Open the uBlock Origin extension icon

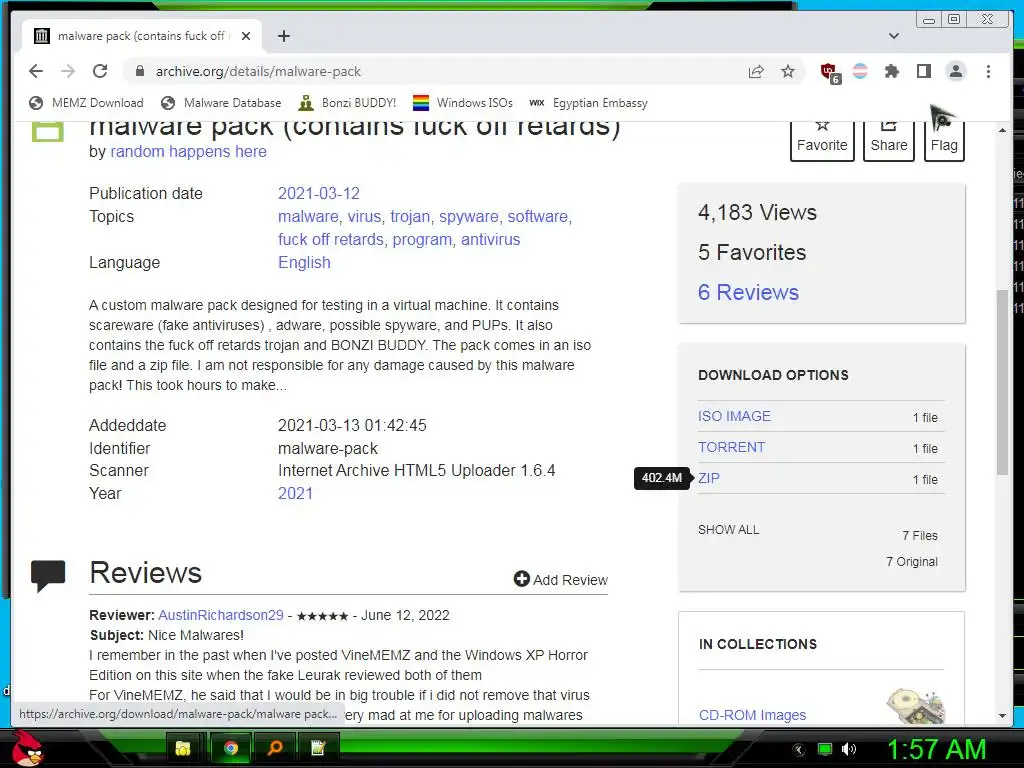point(829,72)
